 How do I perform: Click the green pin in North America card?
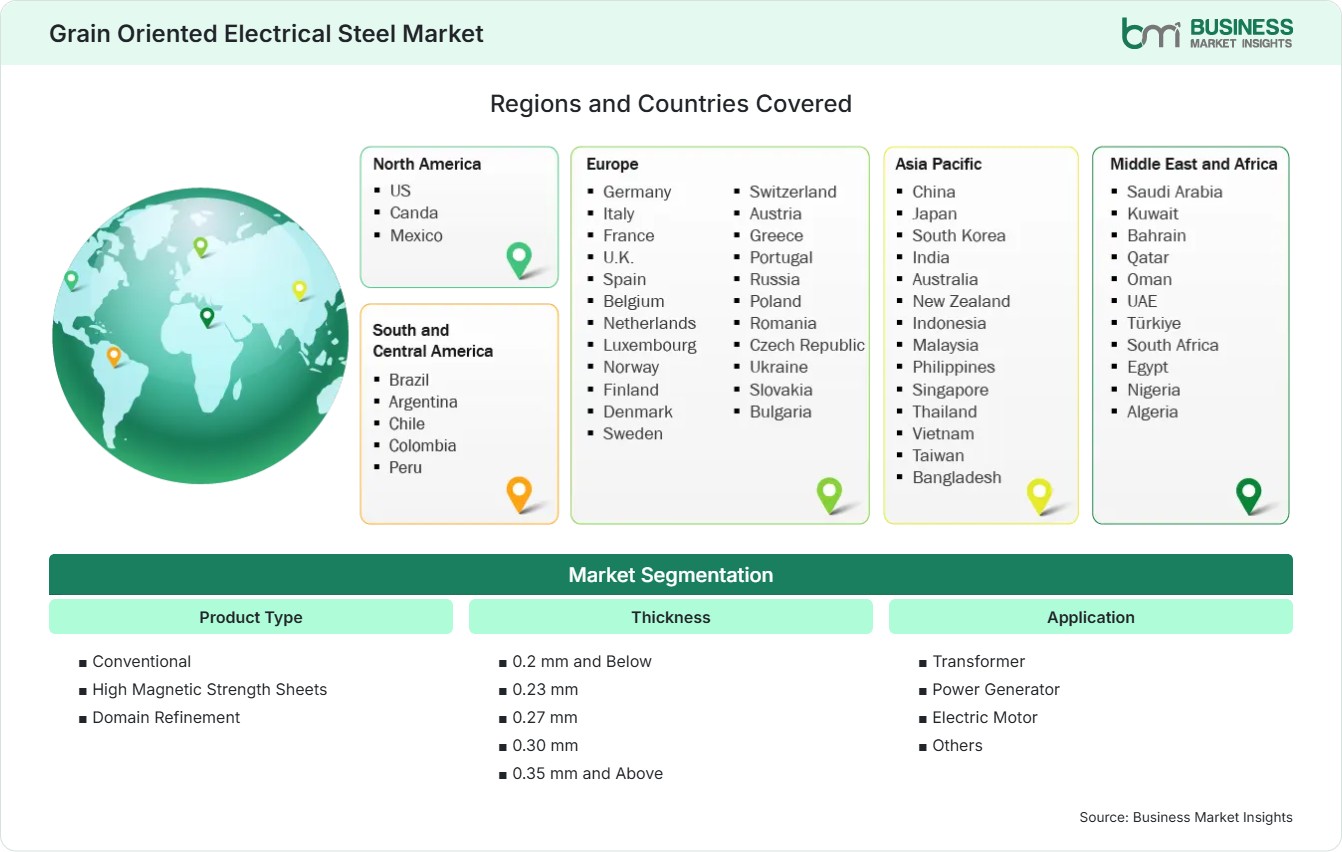tap(519, 260)
